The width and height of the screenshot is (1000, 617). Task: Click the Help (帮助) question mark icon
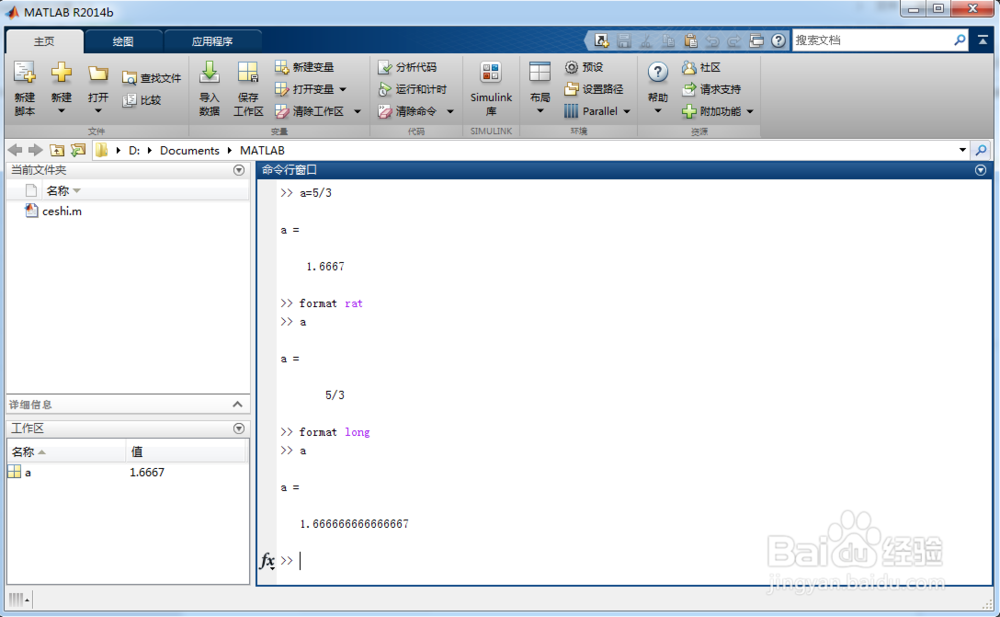(658, 73)
